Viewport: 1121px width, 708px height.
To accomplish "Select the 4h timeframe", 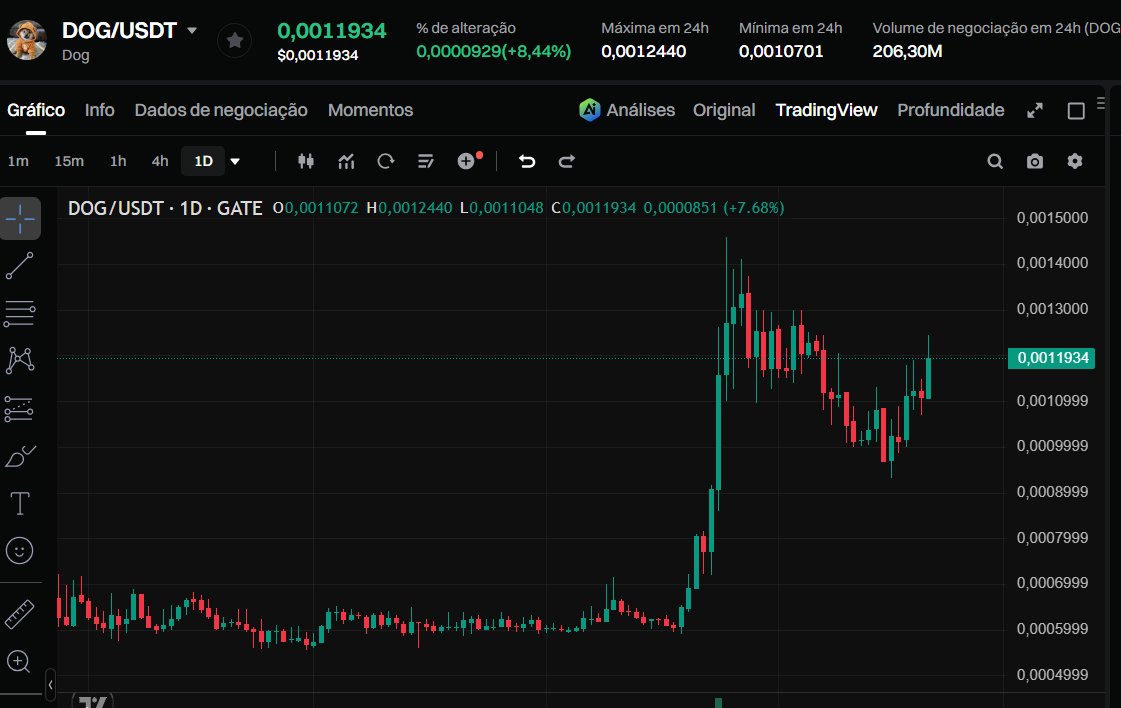I will [x=159, y=162].
